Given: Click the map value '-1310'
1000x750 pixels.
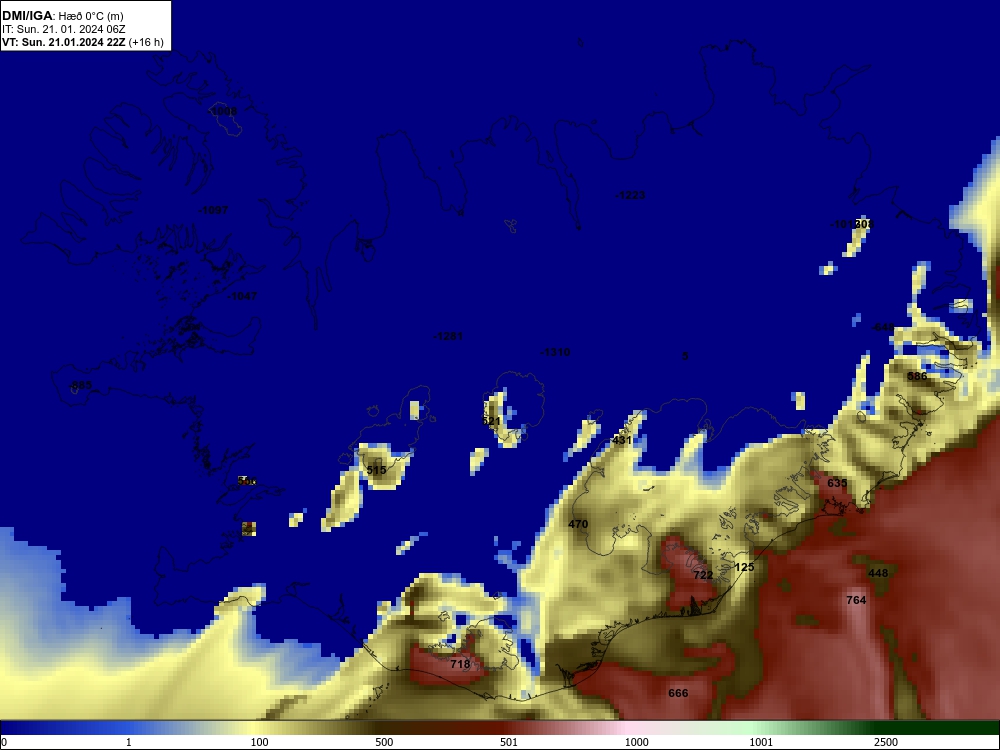Looking at the screenshot, I should tap(555, 352).
